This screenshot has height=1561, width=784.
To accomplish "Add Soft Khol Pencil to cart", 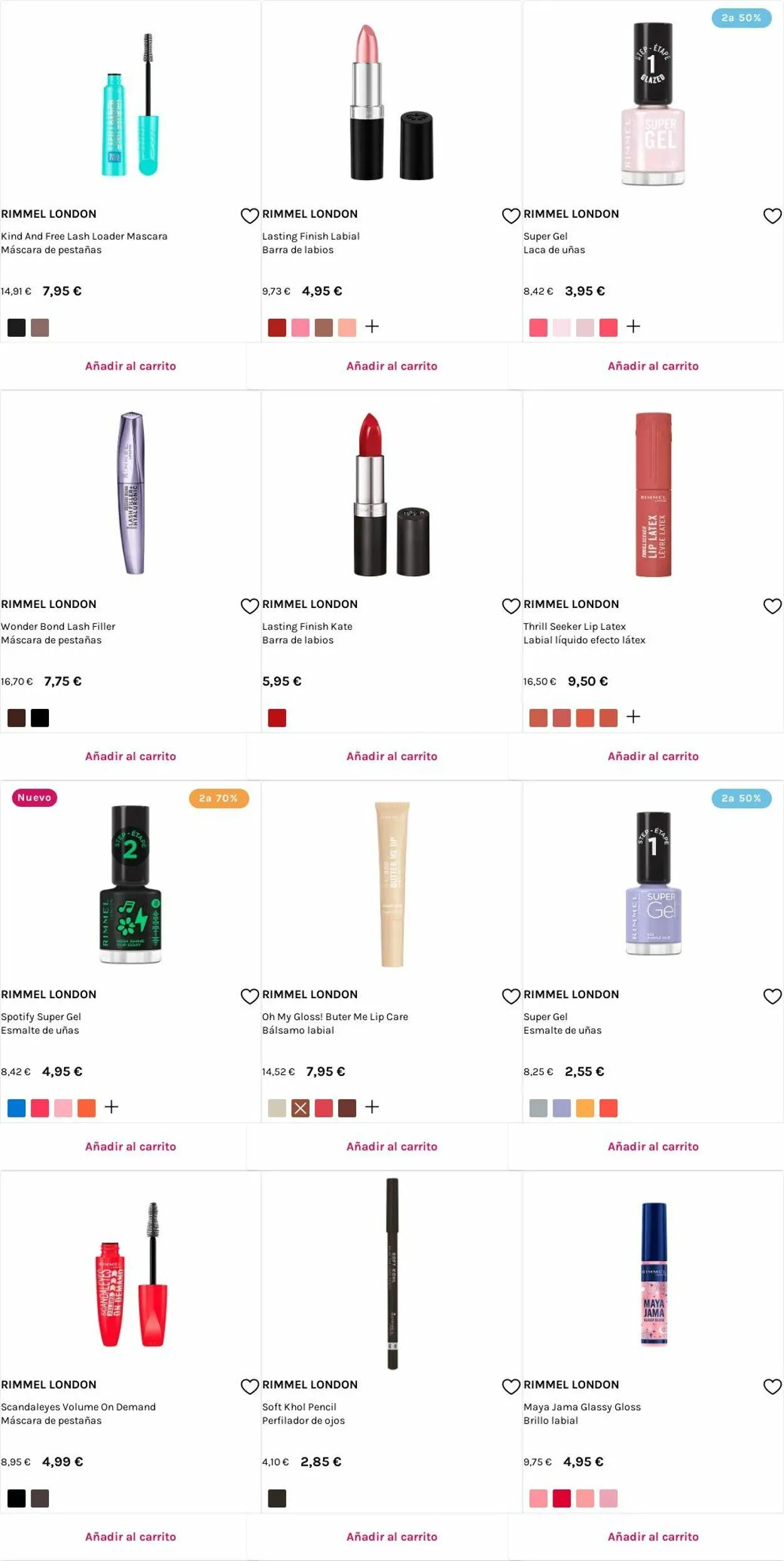I will [x=391, y=1537].
